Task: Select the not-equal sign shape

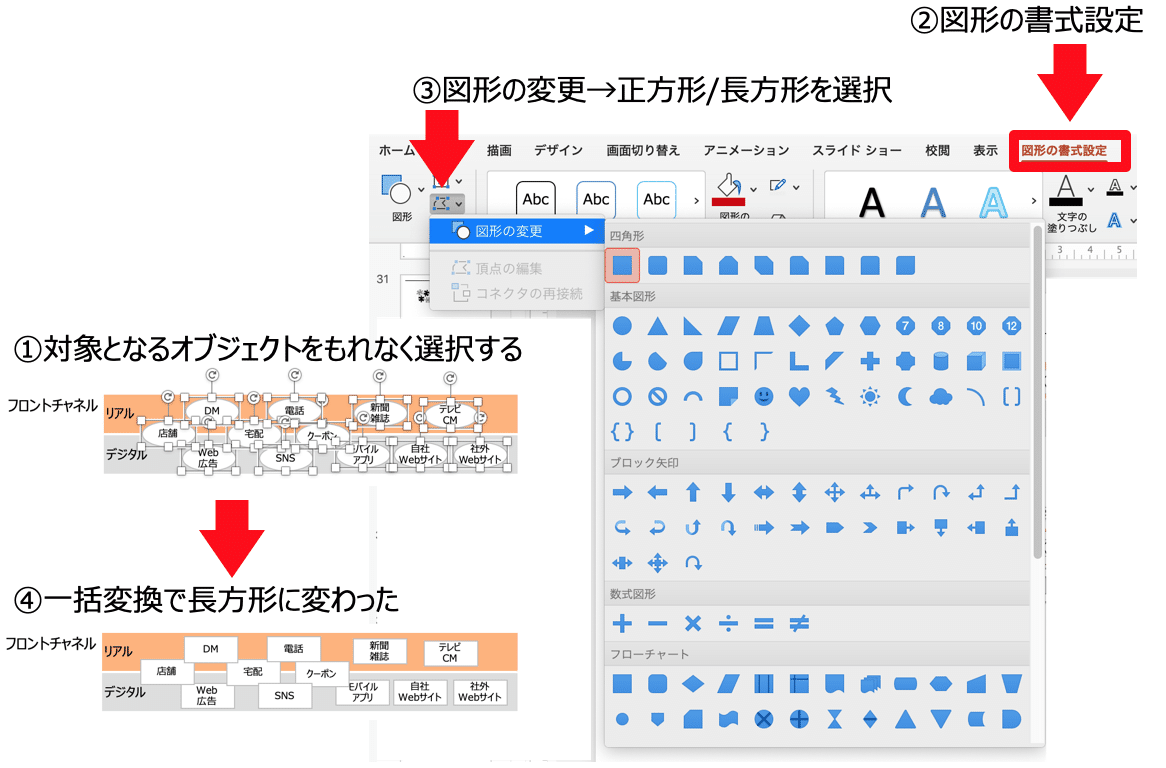Action: [x=798, y=623]
